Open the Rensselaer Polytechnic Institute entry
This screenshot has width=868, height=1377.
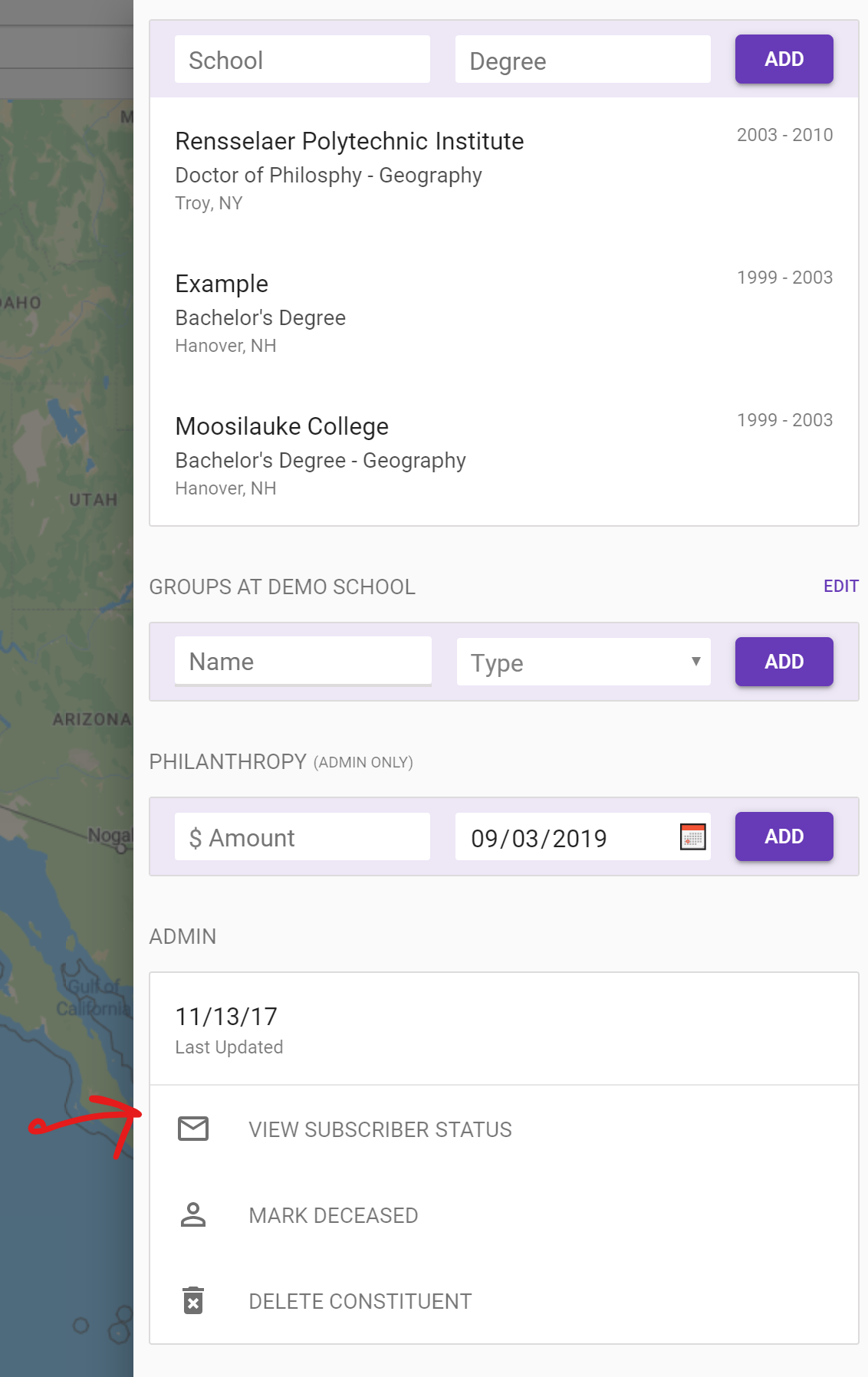click(x=350, y=142)
